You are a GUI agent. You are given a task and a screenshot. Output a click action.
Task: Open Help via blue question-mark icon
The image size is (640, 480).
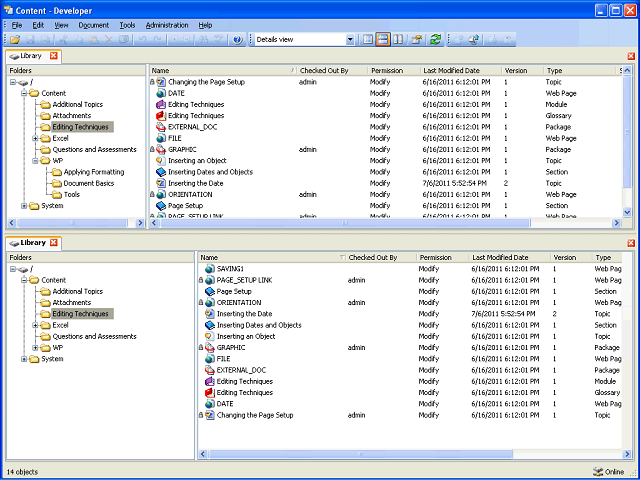click(238, 40)
